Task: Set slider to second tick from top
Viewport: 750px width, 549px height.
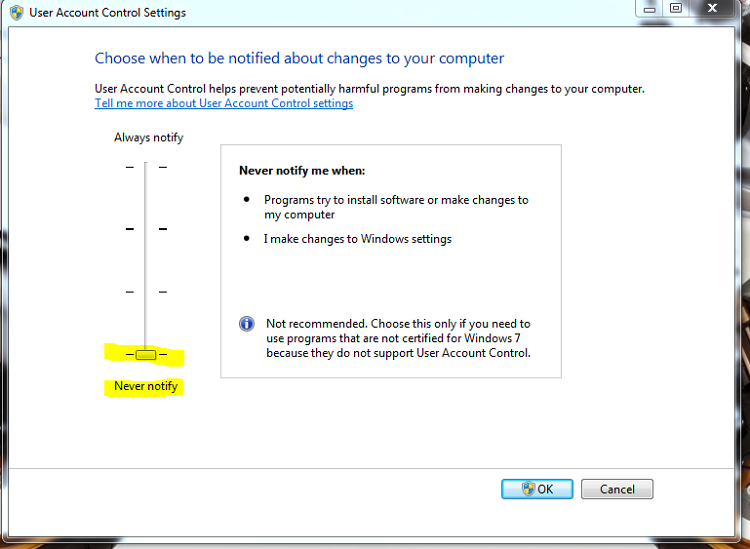Action: pyautogui.click(x=146, y=229)
